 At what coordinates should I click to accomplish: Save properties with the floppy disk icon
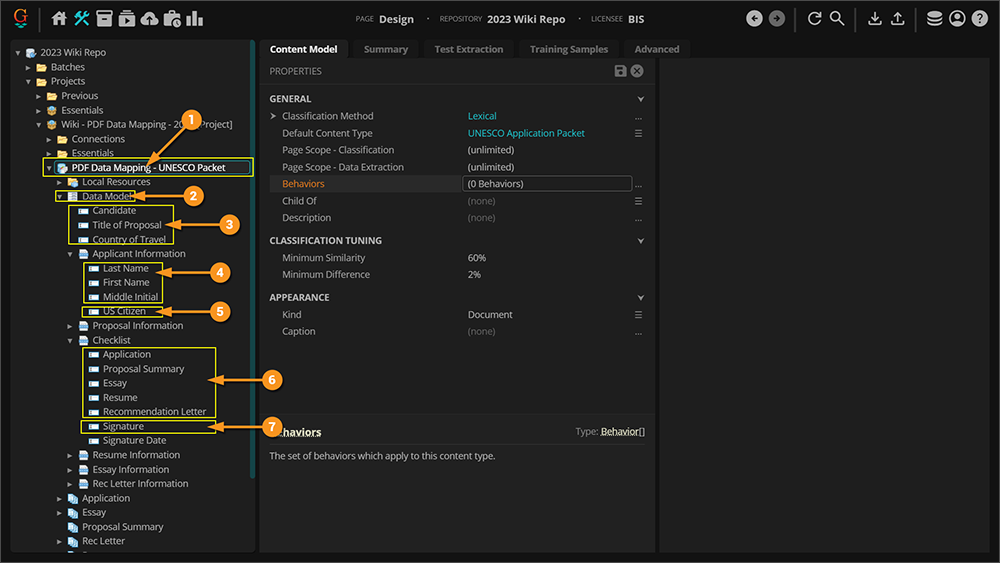click(x=621, y=71)
